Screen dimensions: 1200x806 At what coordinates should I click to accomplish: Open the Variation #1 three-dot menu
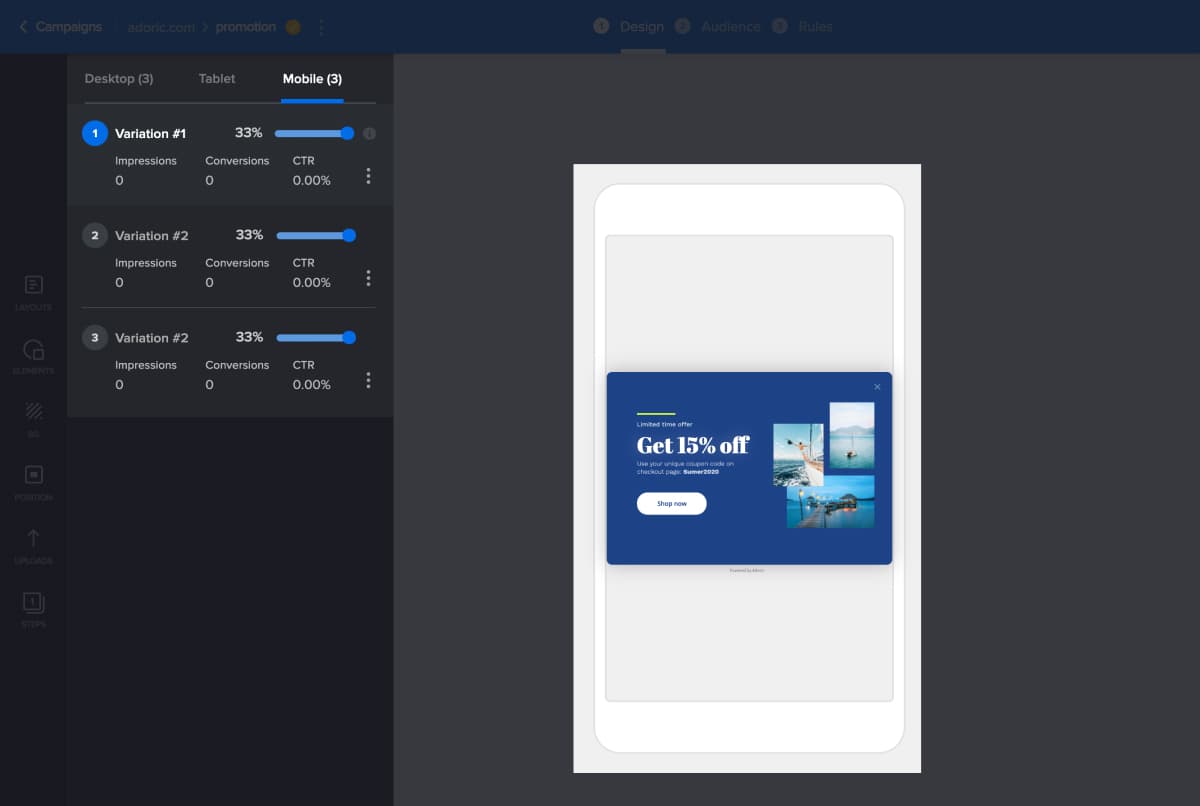coord(368,176)
